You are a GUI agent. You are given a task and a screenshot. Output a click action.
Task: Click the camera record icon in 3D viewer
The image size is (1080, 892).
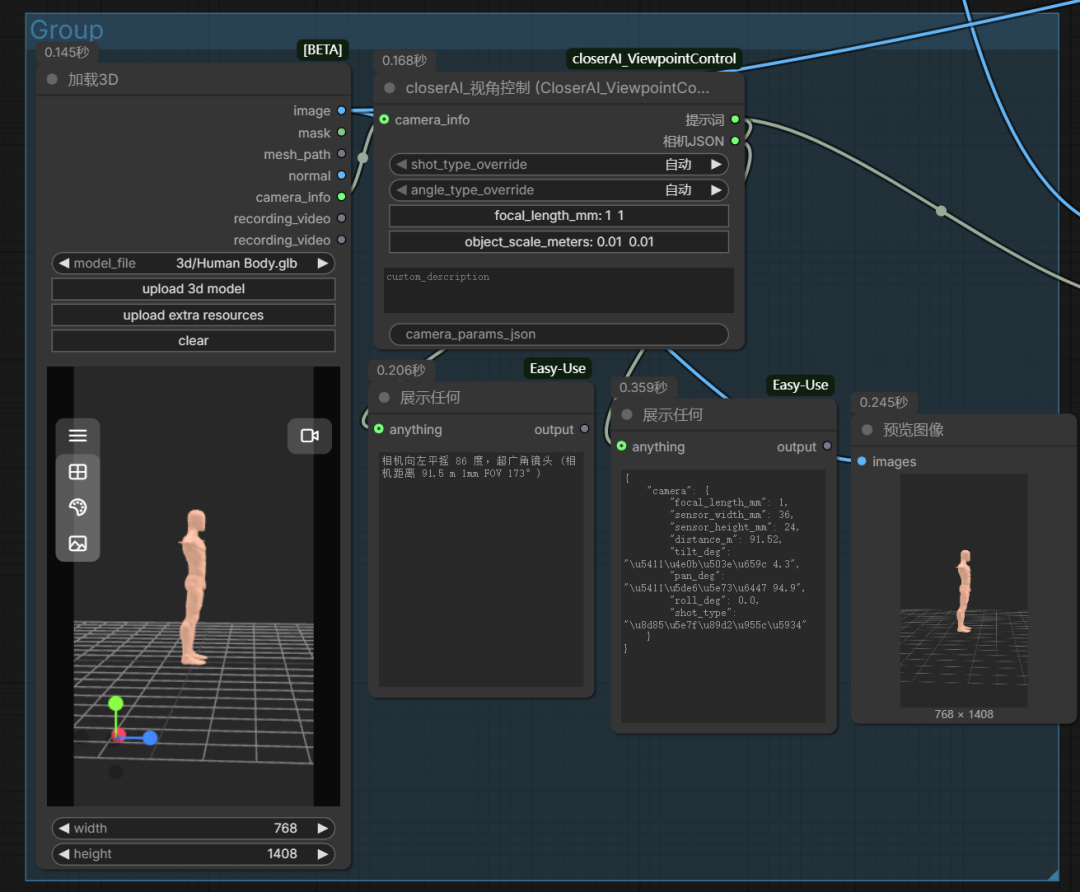(x=310, y=435)
